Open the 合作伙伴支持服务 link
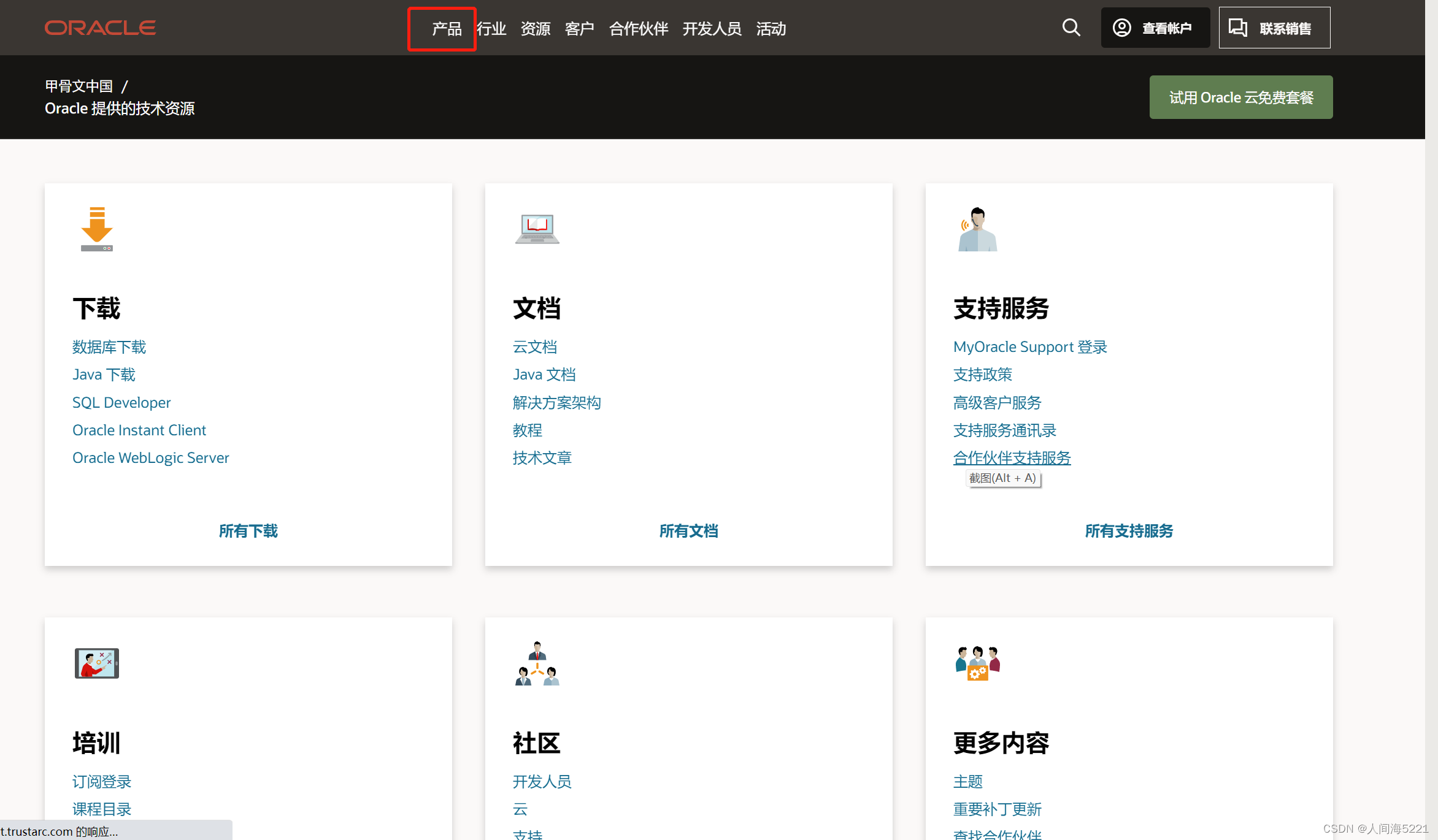1438x840 pixels. 1012,458
